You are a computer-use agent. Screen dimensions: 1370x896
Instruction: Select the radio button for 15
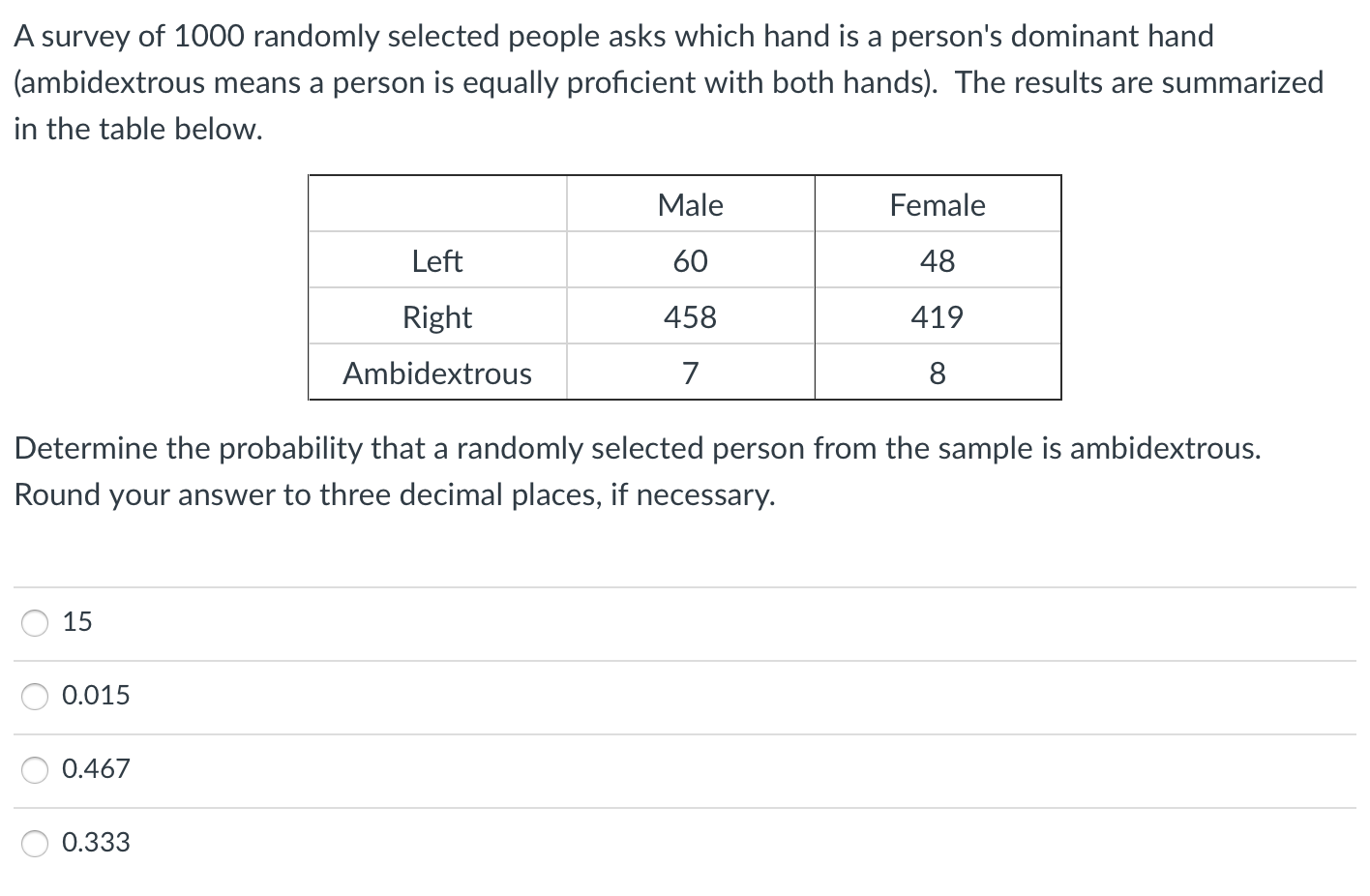point(35,623)
